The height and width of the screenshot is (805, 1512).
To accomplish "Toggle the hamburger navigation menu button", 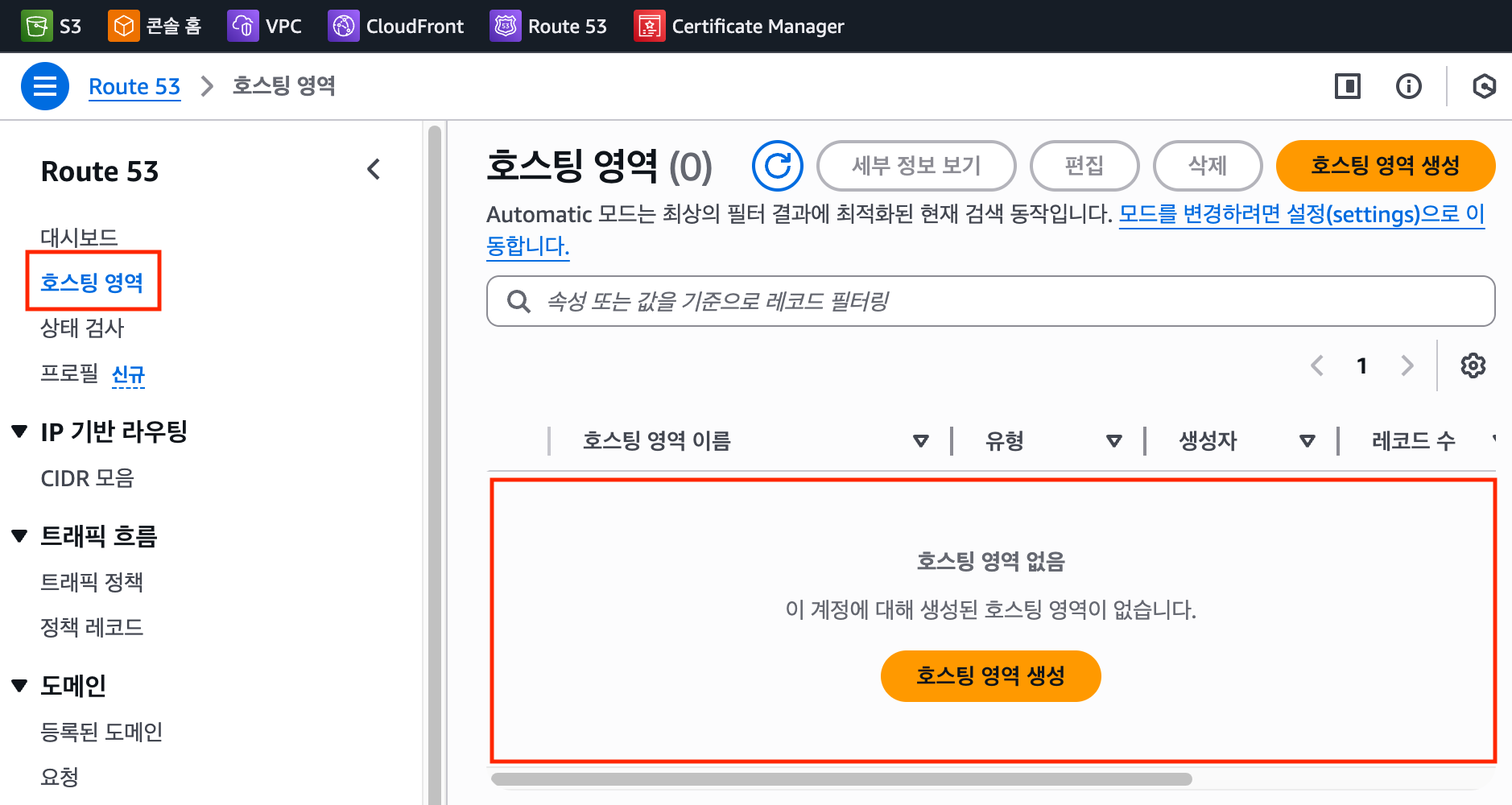I will point(45,86).
